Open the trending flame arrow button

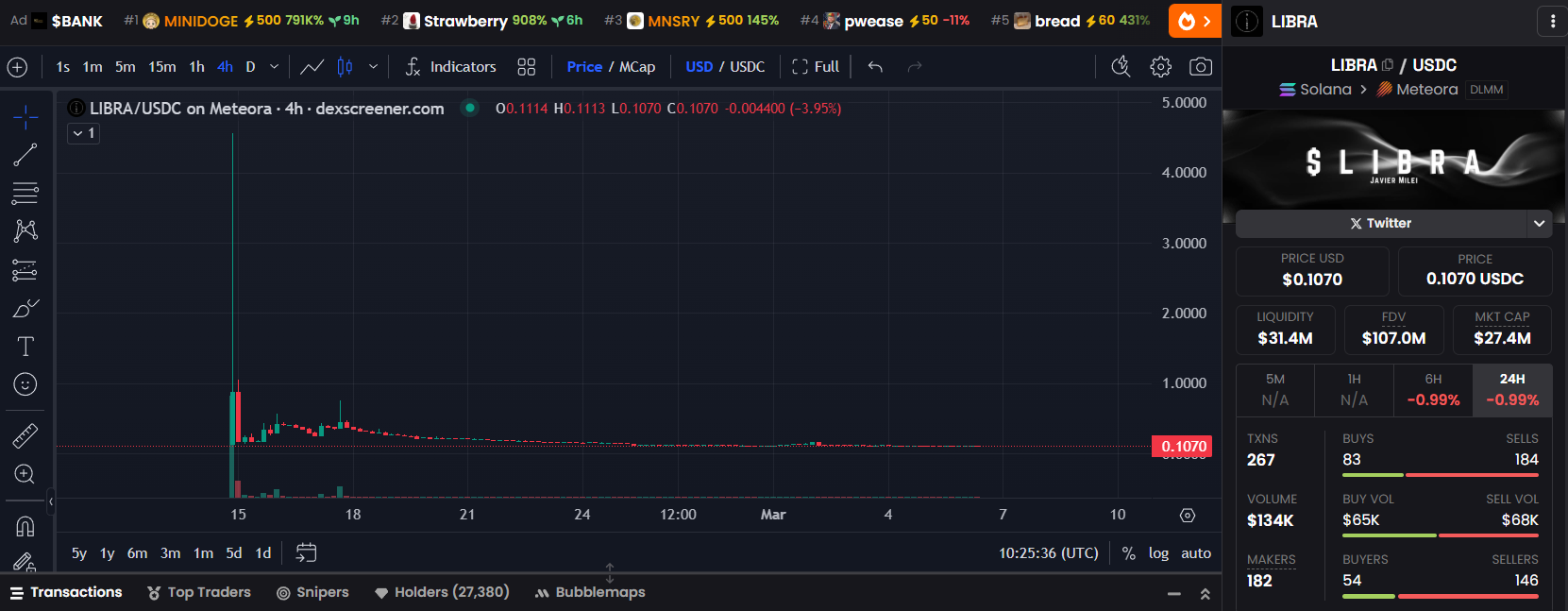1195,21
